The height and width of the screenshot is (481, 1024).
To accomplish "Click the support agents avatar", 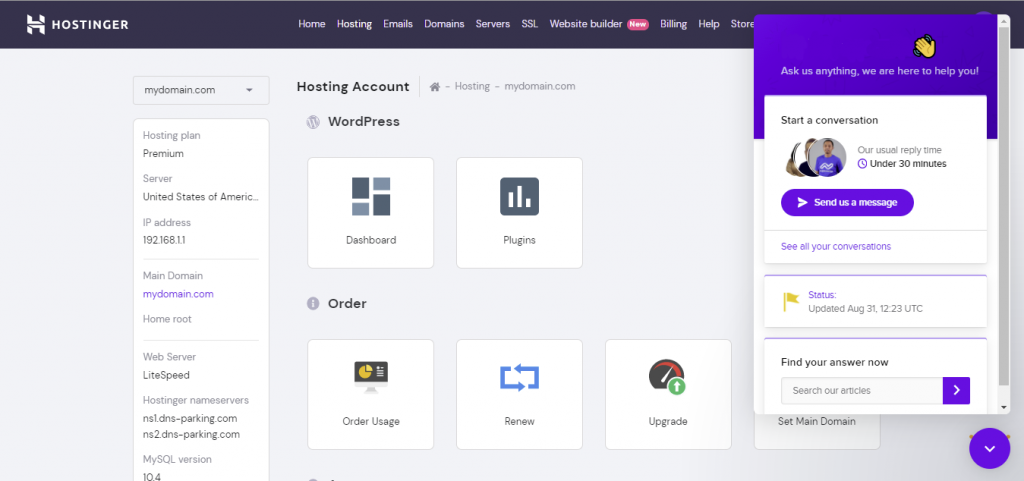I will click(816, 157).
